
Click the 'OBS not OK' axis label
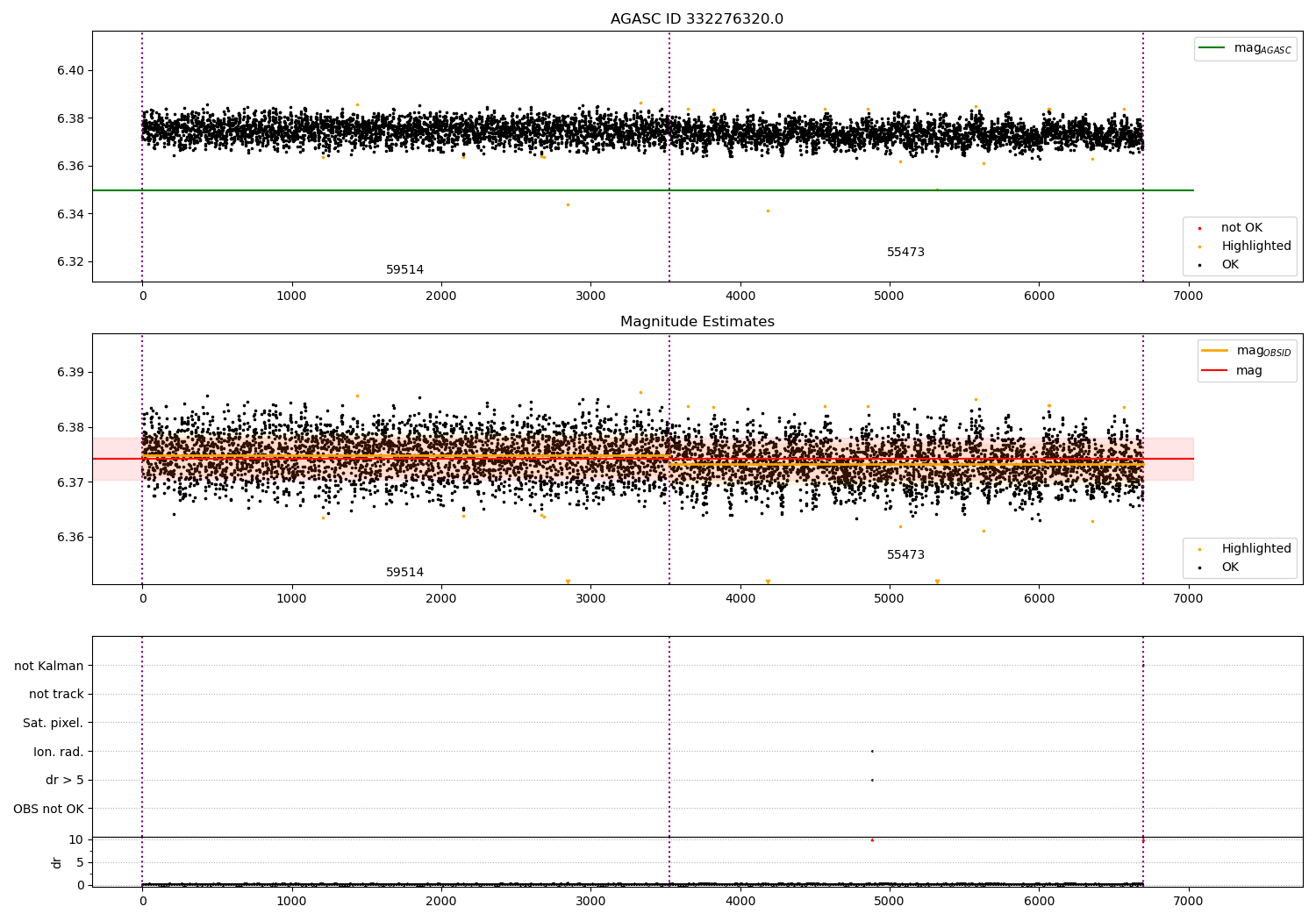coord(49,809)
